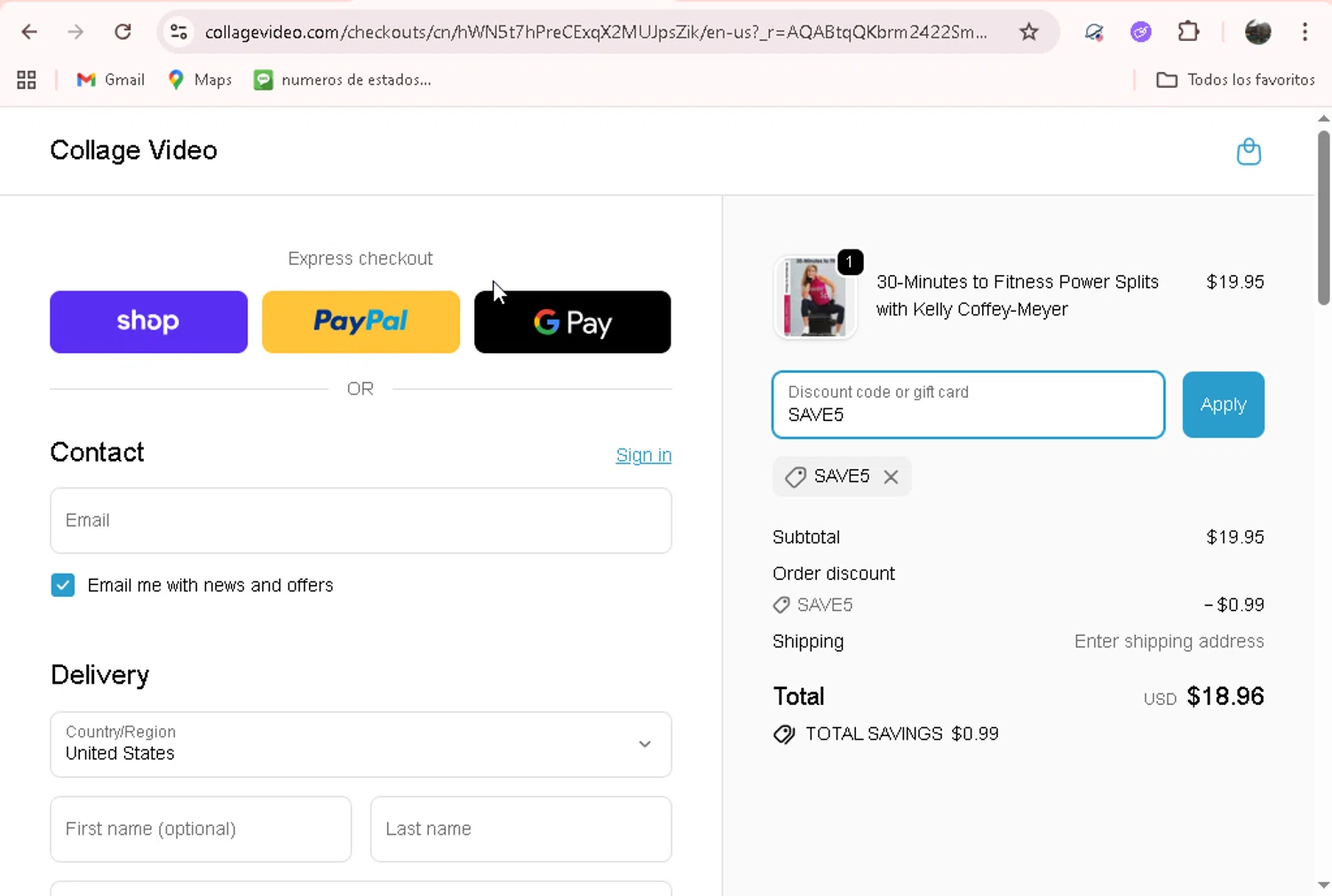The height and width of the screenshot is (896, 1332).
Task: Bookmark this page with the star icon
Action: click(x=1028, y=32)
